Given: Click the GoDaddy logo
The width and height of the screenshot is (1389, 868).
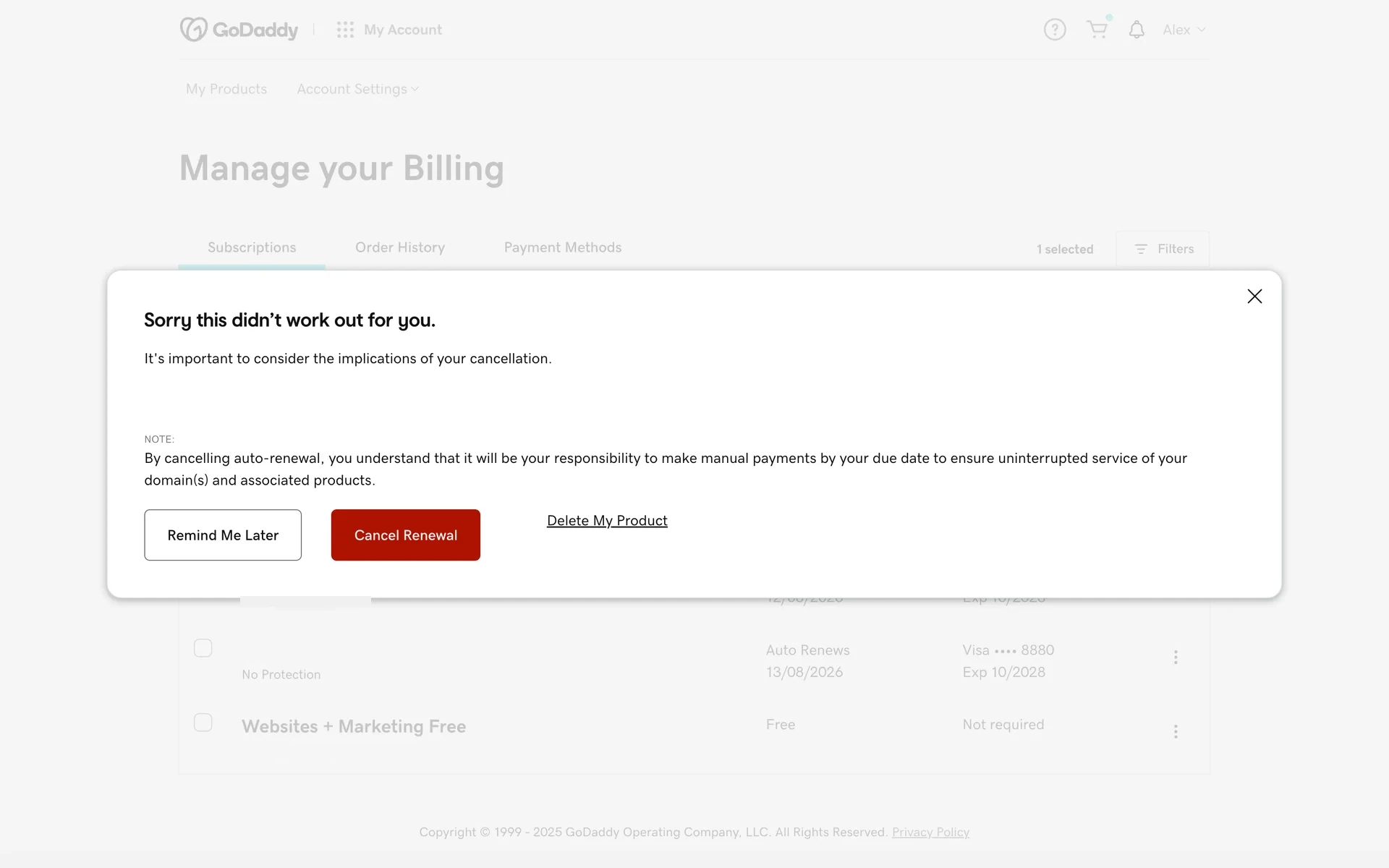Looking at the screenshot, I should (x=239, y=30).
